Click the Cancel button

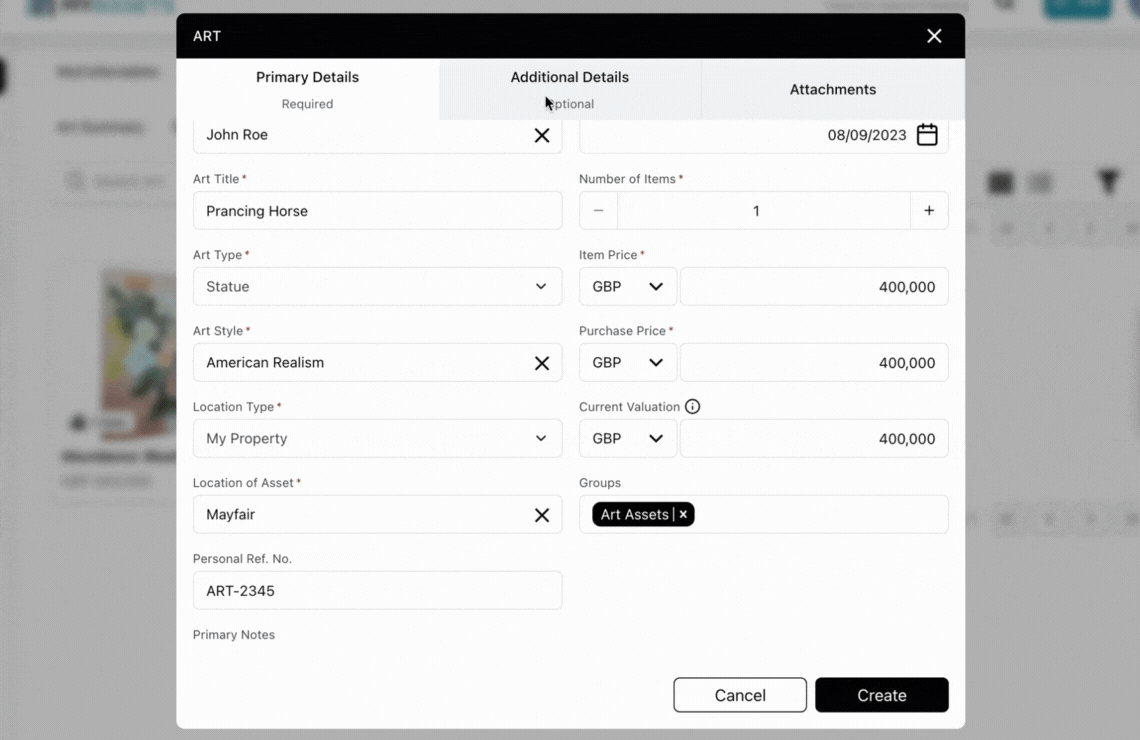(740, 695)
